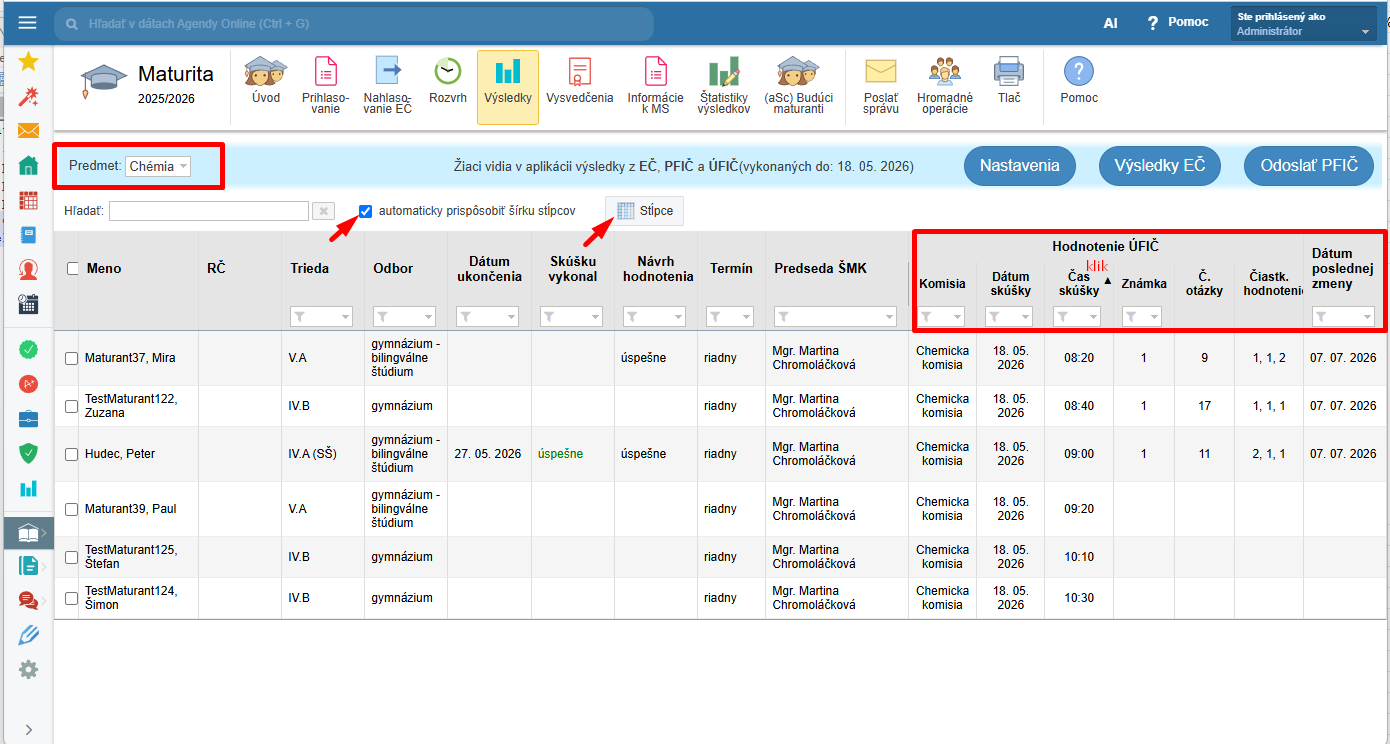
Task: Click the yellow star favorites sidebar icon
Action: pyautogui.click(x=28, y=62)
